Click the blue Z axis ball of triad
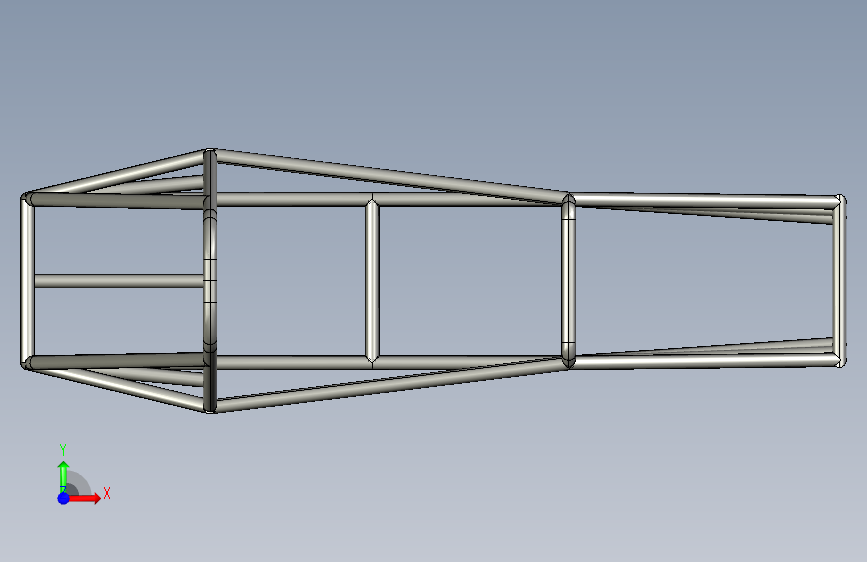Screen dimensions: 867x562 point(64,498)
